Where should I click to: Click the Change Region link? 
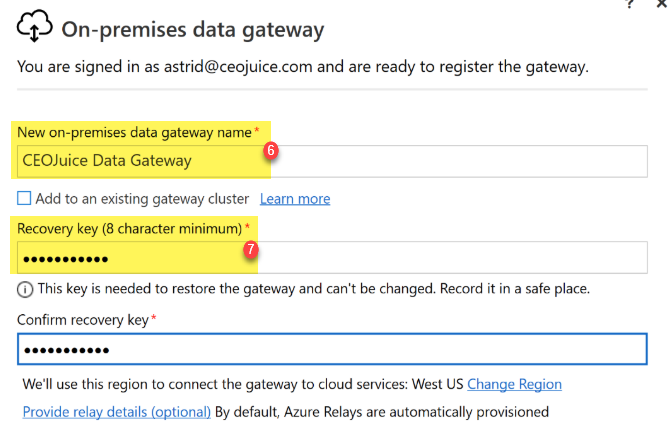click(514, 384)
